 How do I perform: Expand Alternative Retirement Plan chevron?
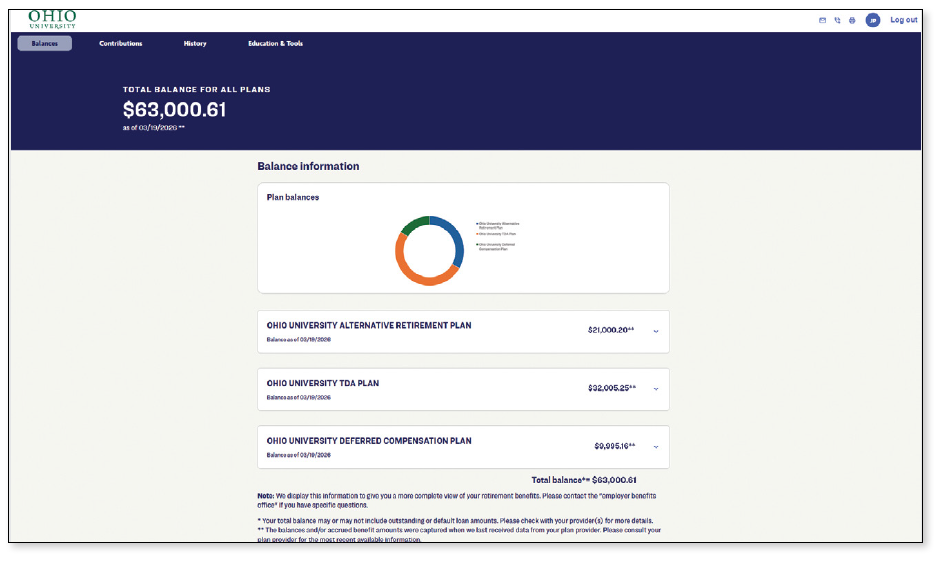click(x=656, y=331)
